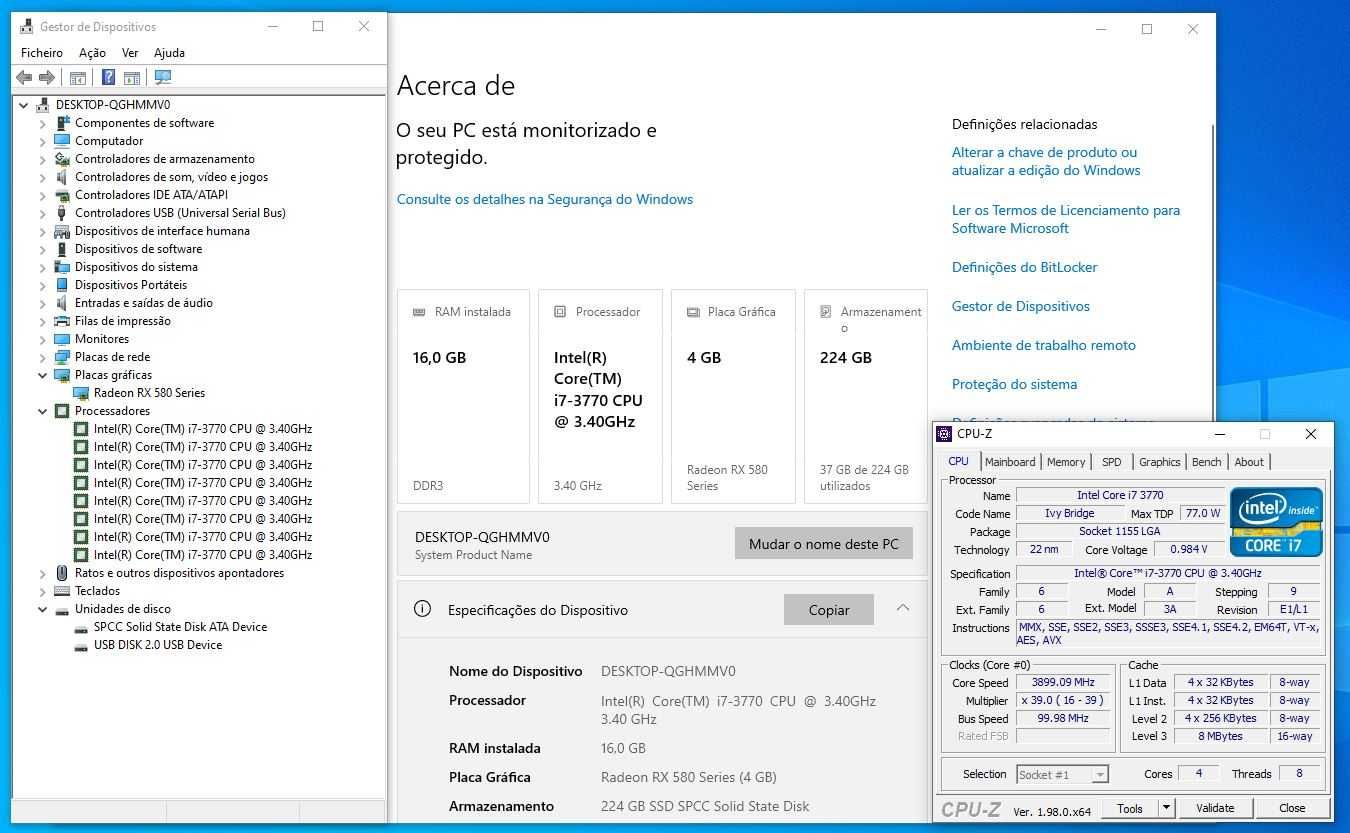1350x833 pixels.
Task: Select SPCC Solid State Disk ATA Device
Action: [180, 627]
